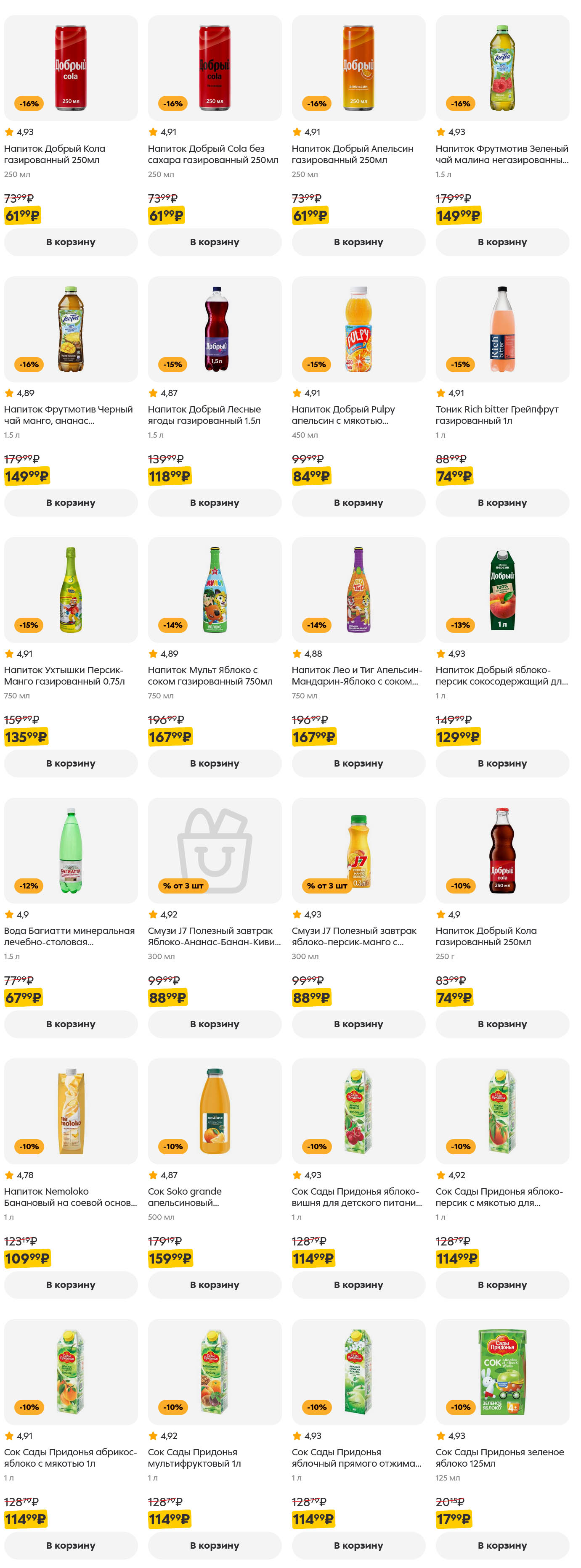This screenshot has width=581, height=1568.
Task: Click the '% от 3 шт' badge on J7 яблоко-персик-манго
Action: 327,886
